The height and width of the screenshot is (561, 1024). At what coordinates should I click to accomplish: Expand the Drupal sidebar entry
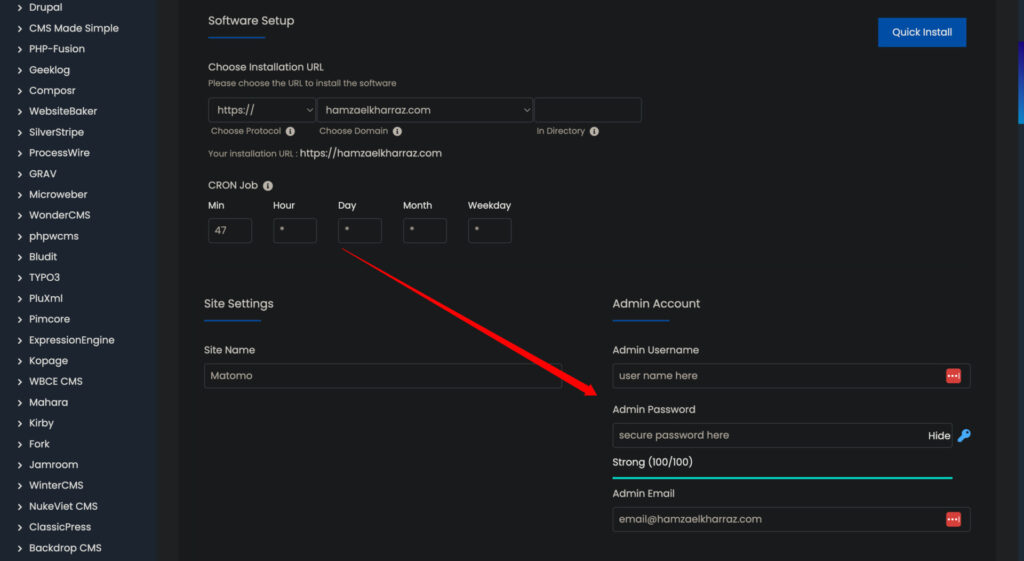[x=20, y=8]
